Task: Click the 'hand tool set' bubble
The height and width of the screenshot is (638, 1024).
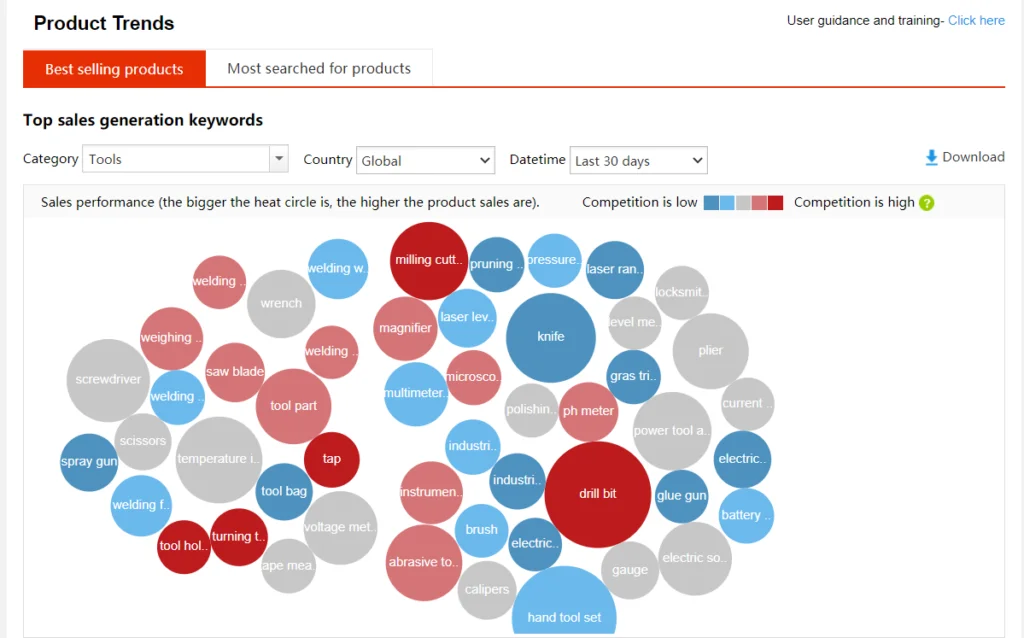Action: 564,601
